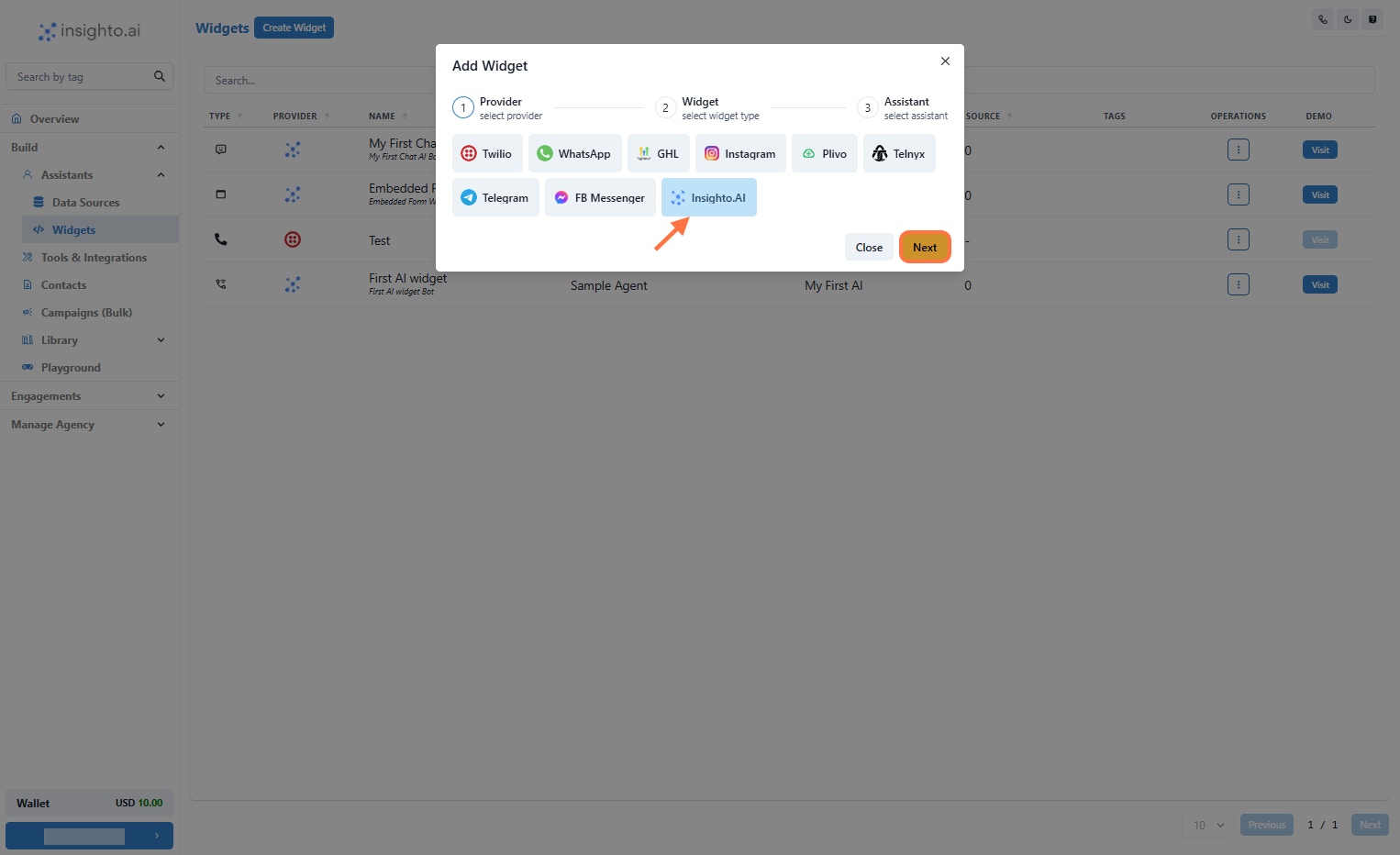Open Data Sources in sidebar

pos(85,202)
